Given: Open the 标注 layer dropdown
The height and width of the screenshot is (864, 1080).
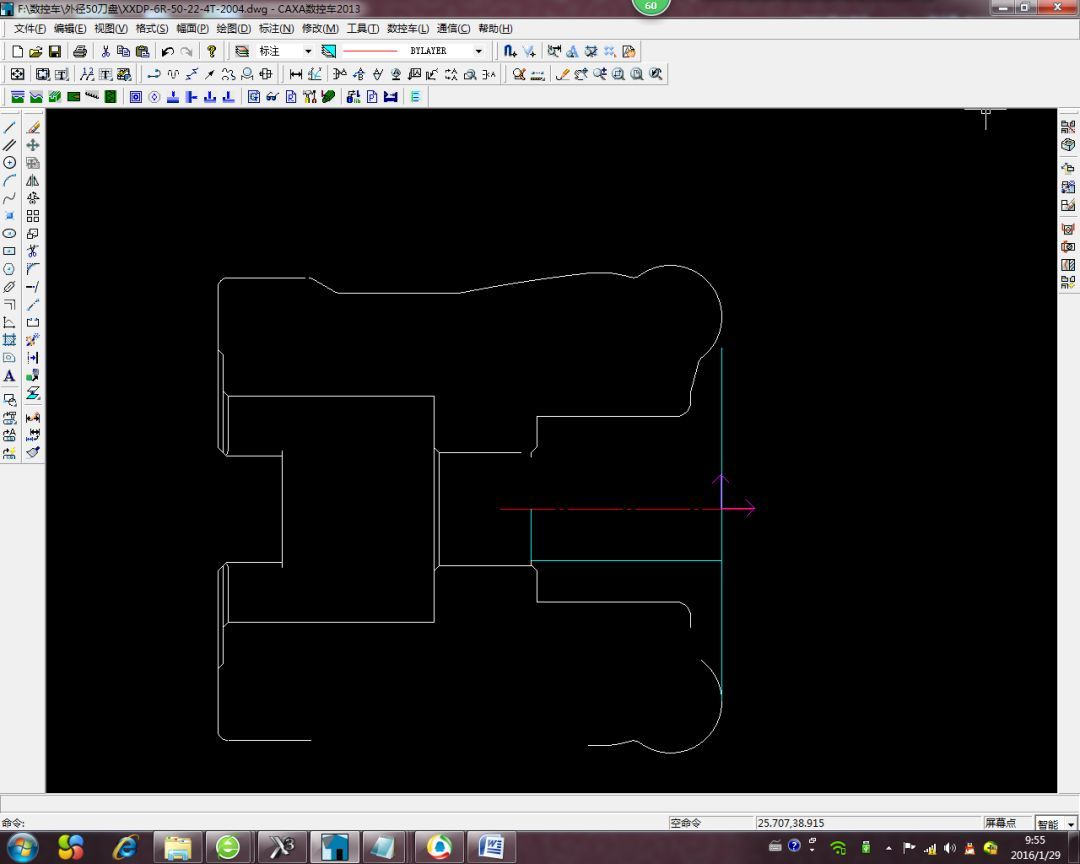Looking at the screenshot, I should click(307, 51).
